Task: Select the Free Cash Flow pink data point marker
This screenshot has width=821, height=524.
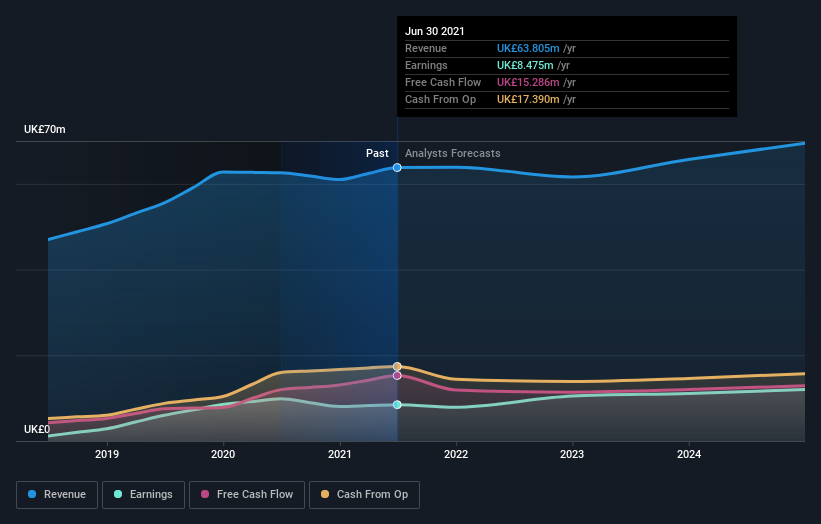Action: [x=397, y=375]
